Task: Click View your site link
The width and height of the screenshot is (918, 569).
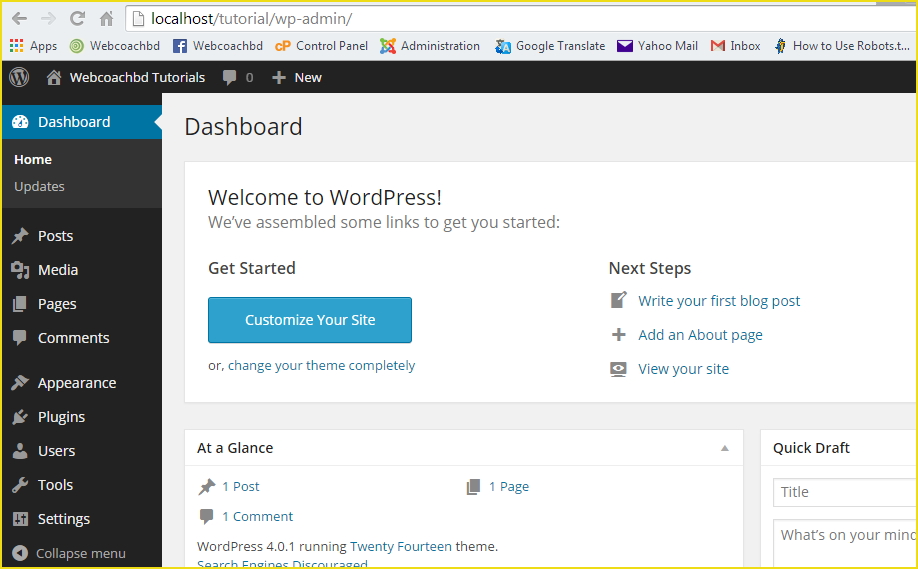Action: click(x=683, y=369)
